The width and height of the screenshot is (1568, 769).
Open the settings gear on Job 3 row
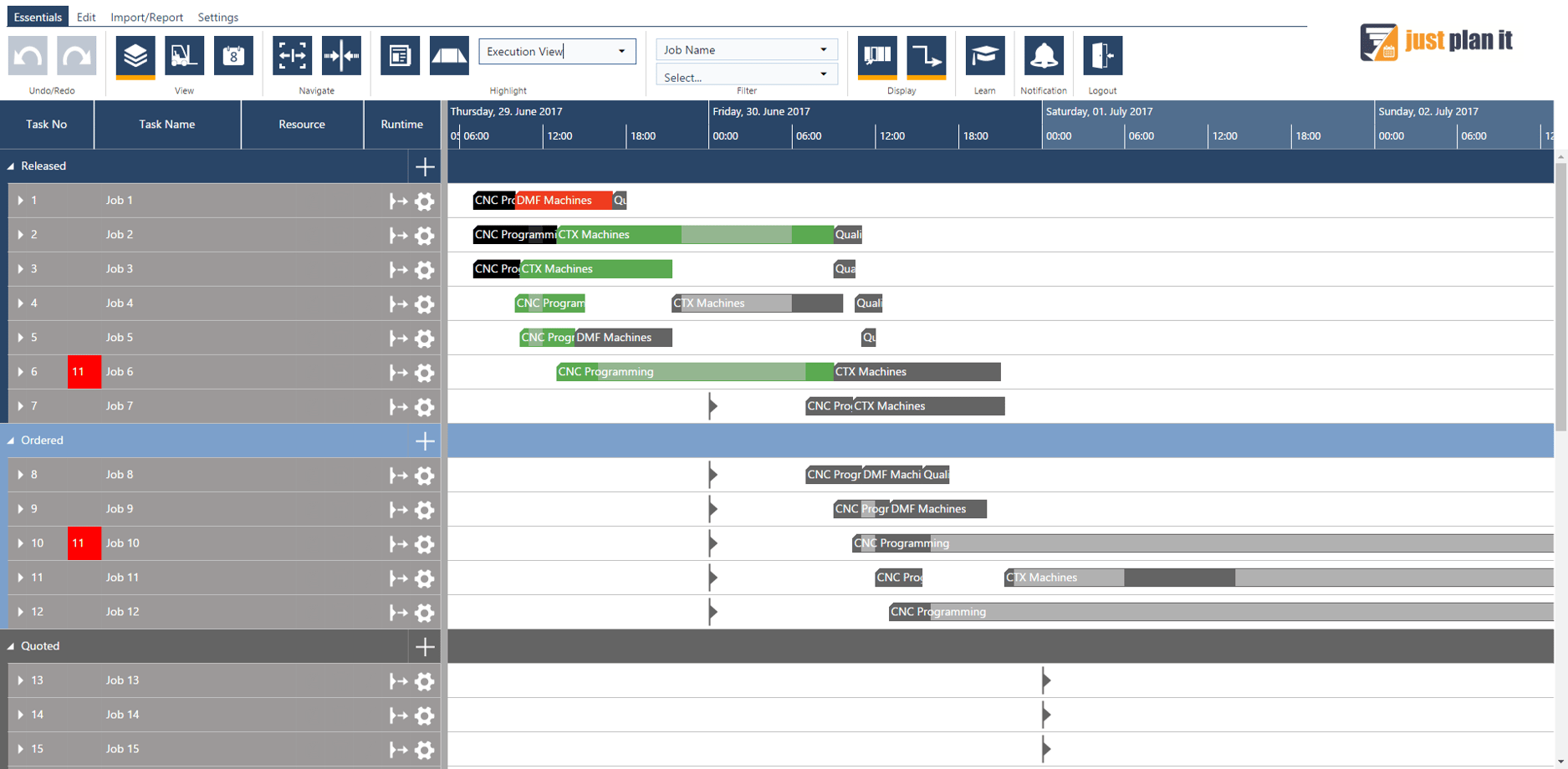click(x=425, y=270)
